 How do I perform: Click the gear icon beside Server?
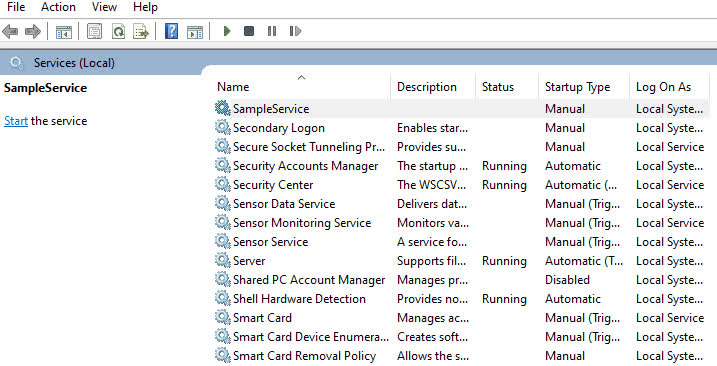(x=223, y=260)
